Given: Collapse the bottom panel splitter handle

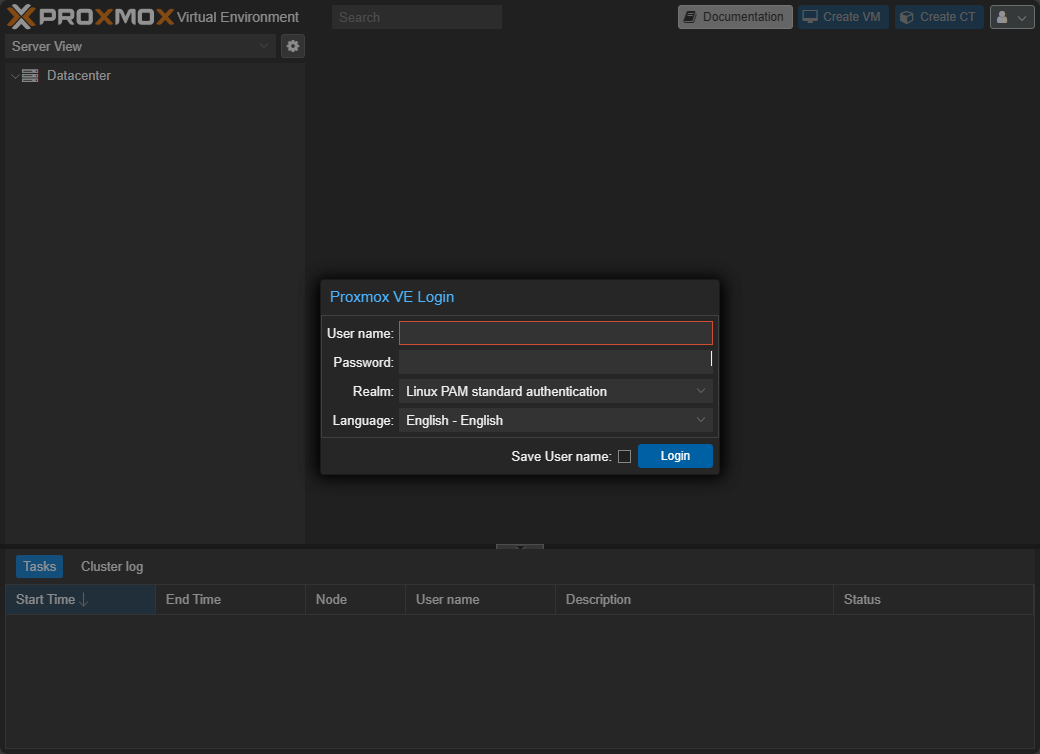Looking at the screenshot, I should [520, 547].
